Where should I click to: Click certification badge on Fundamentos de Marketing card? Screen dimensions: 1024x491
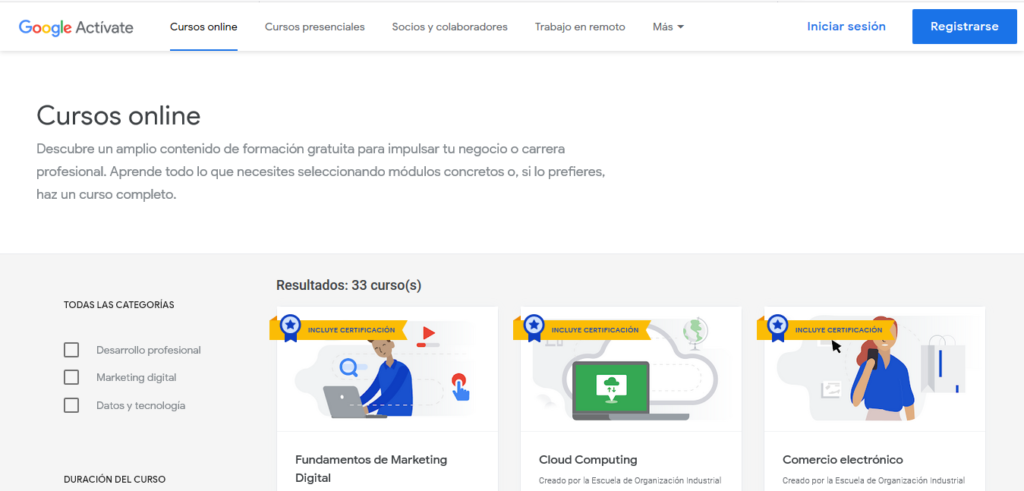(x=290, y=327)
